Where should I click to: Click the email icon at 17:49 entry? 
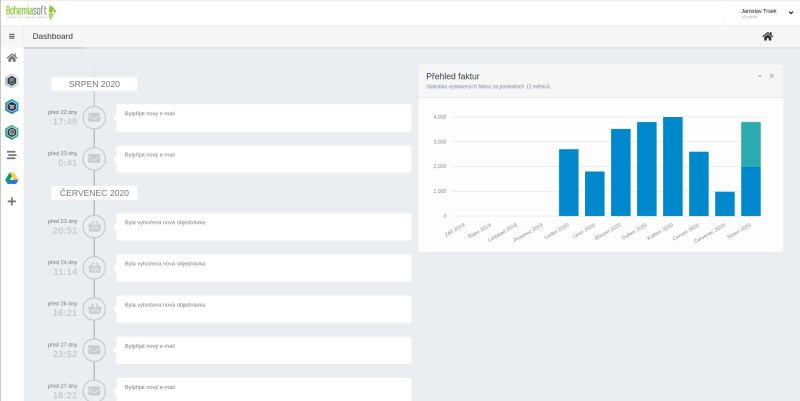pyautogui.click(x=94, y=117)
